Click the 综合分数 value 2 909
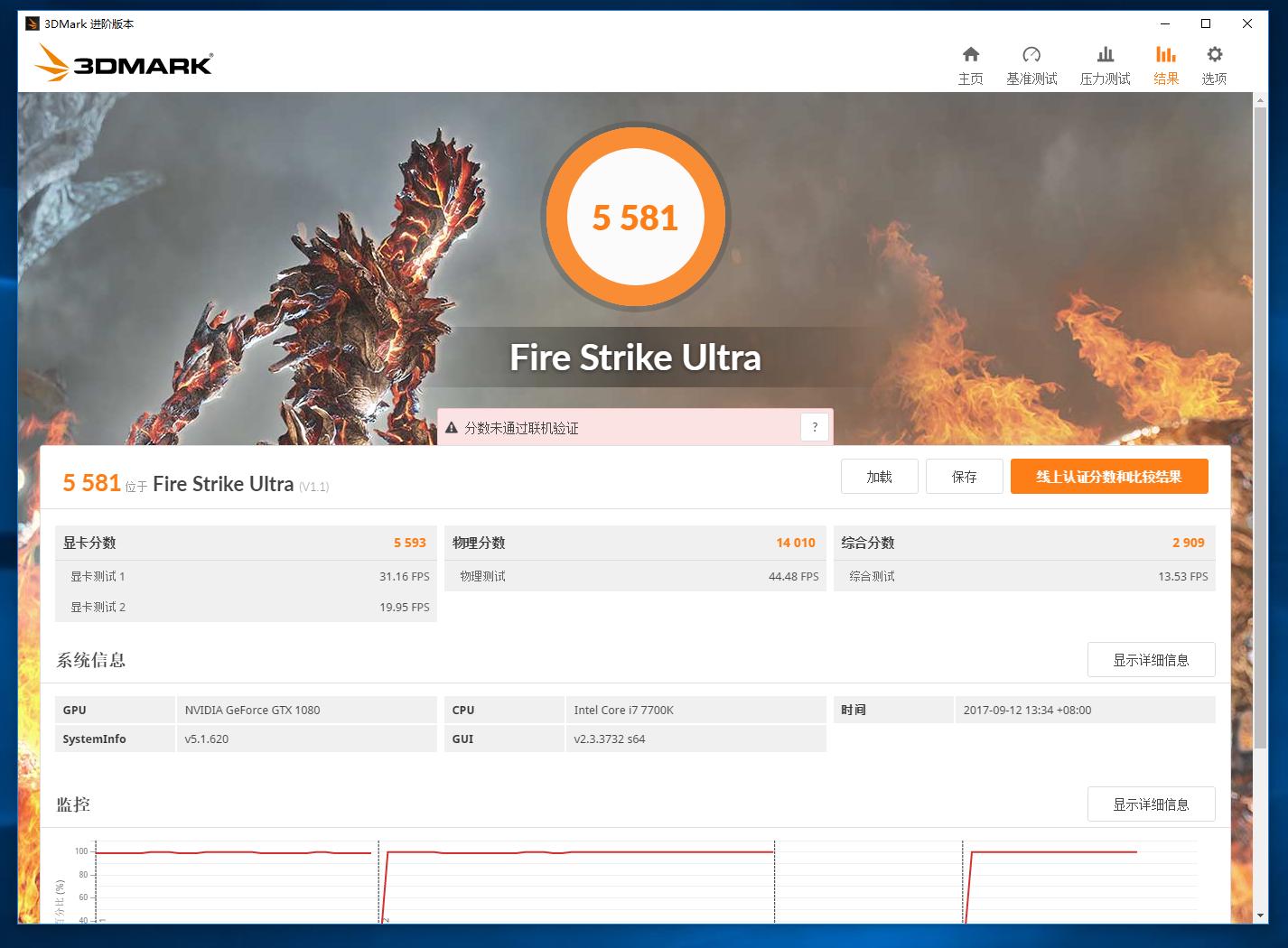 click(x=1189, y=543)
